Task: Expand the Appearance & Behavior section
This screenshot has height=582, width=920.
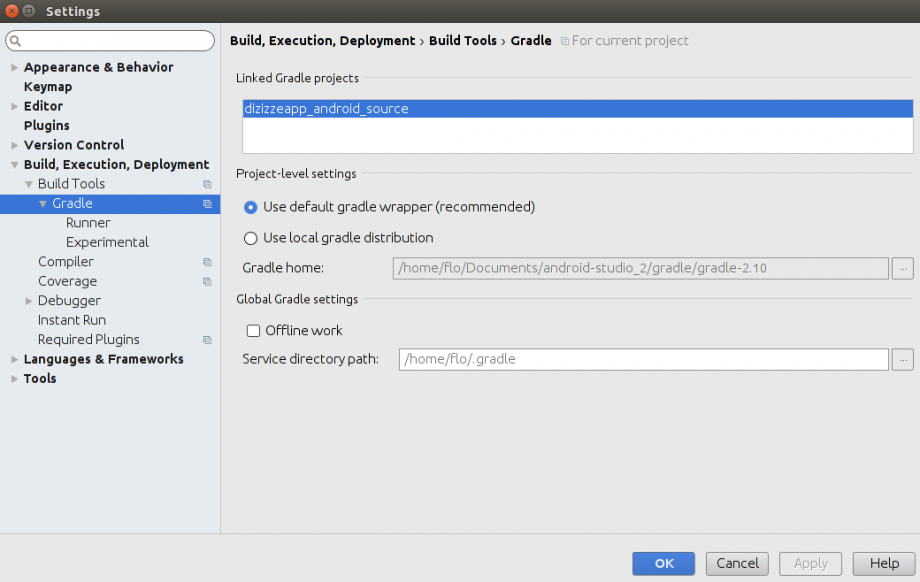Action: tap(14, 68)
